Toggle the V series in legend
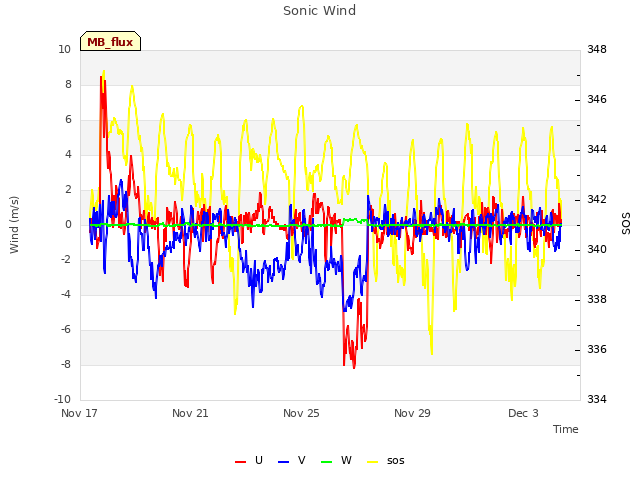Image resolution: width=640 pixels, height=480 pixels. click(x=291, y=461)
